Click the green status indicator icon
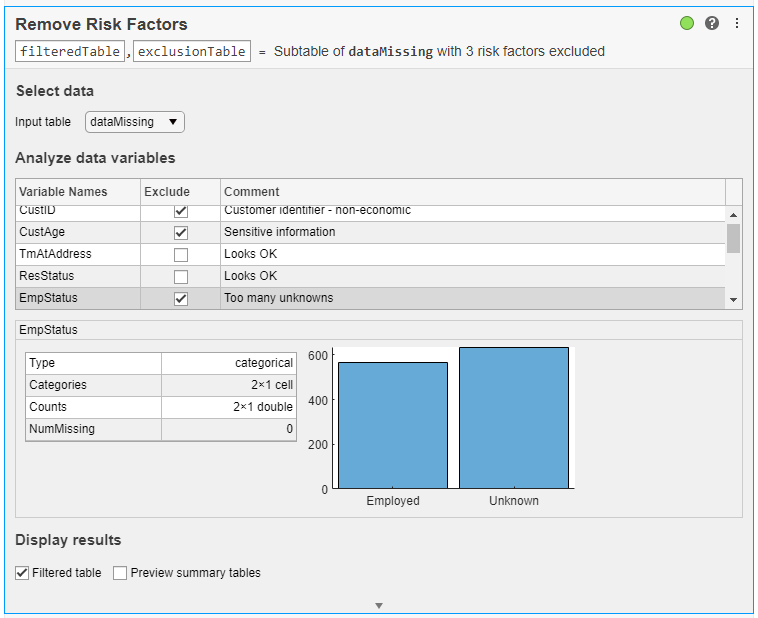 click(687, 23)
